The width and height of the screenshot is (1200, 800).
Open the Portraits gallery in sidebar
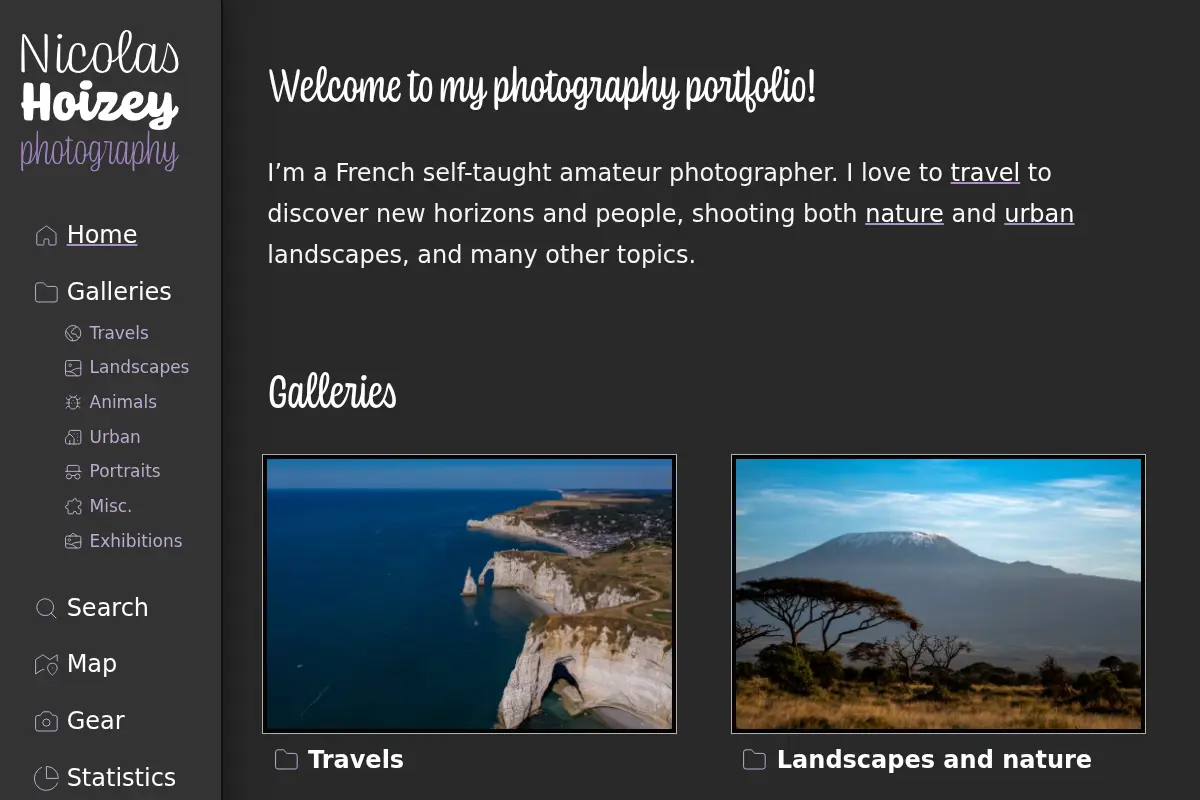coord(125,471)
